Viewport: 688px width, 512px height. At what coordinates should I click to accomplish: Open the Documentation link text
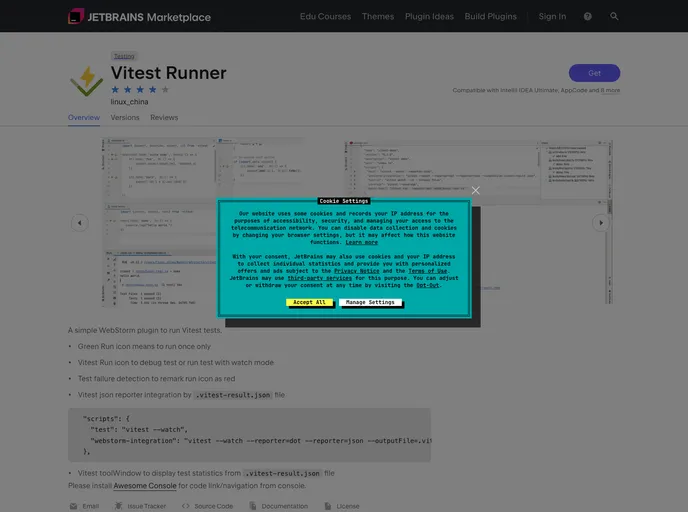[284, 506]
